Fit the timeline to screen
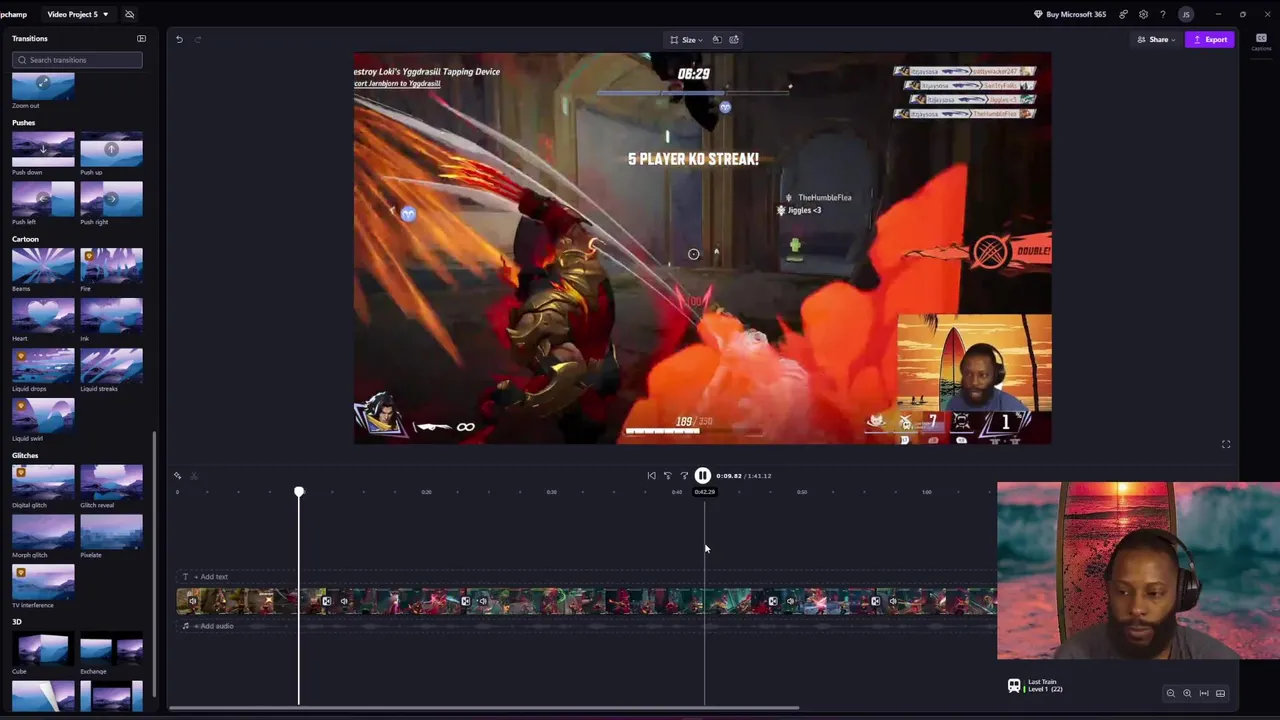 [x=1204, y=693]
